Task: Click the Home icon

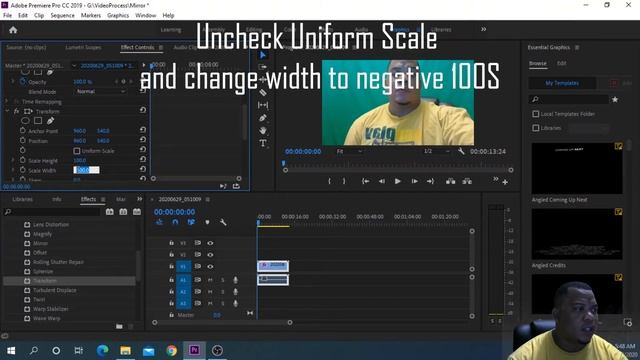Action: (x=13, y=30)
